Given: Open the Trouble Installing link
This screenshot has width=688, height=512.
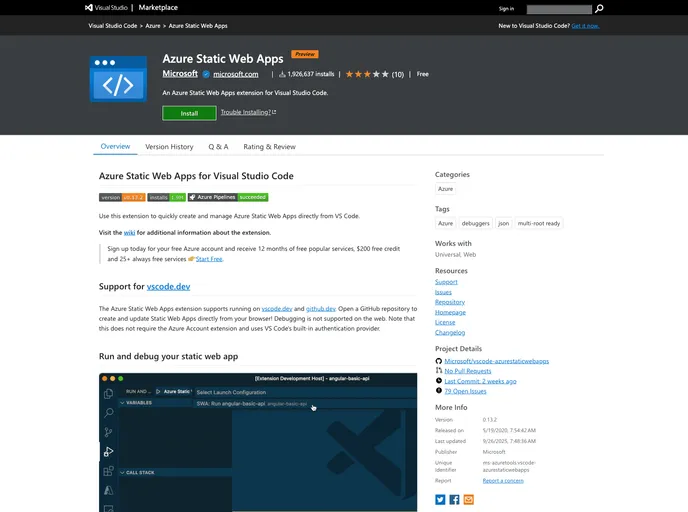Looking at the screenshot, I should pos(248,113).
